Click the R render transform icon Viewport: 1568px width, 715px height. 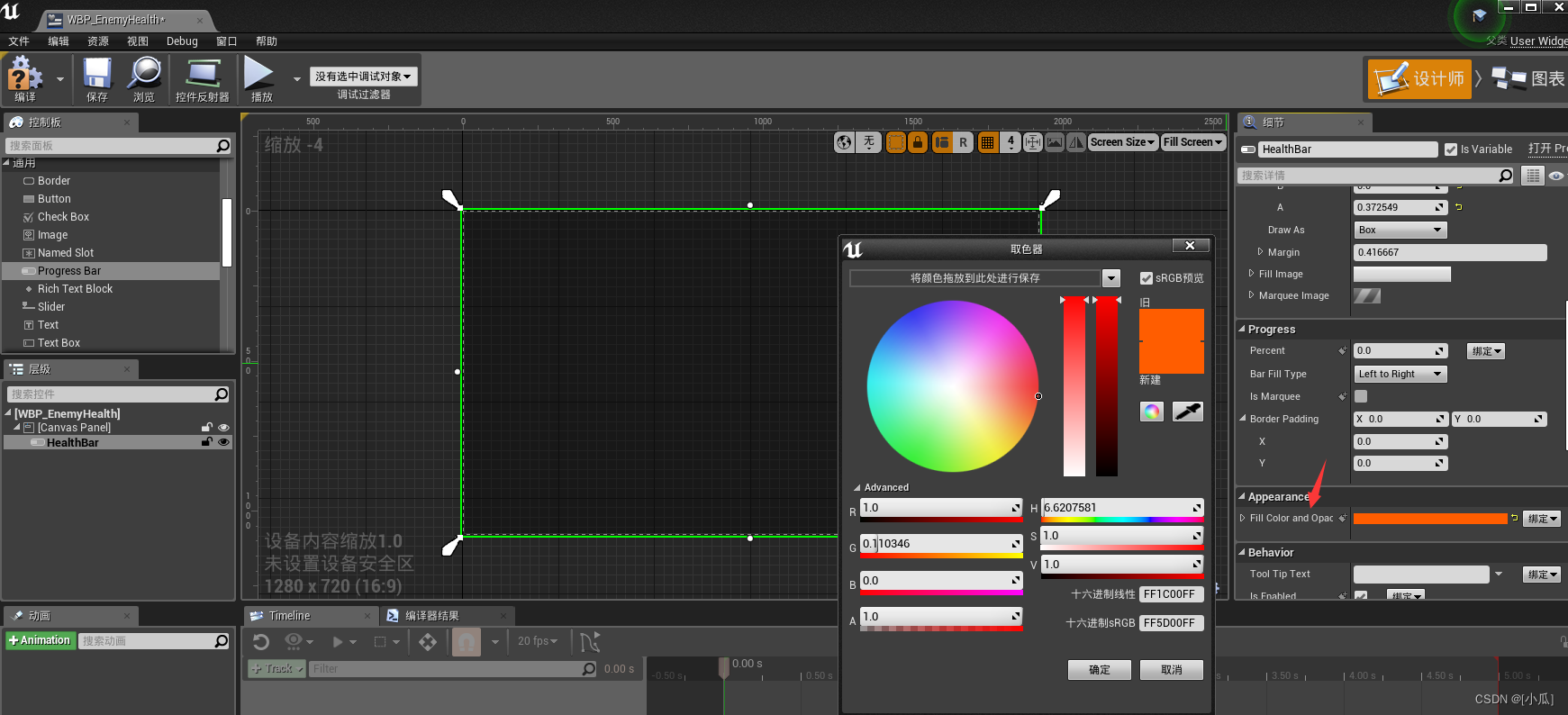pyautogui.click(x=964, y=142)
